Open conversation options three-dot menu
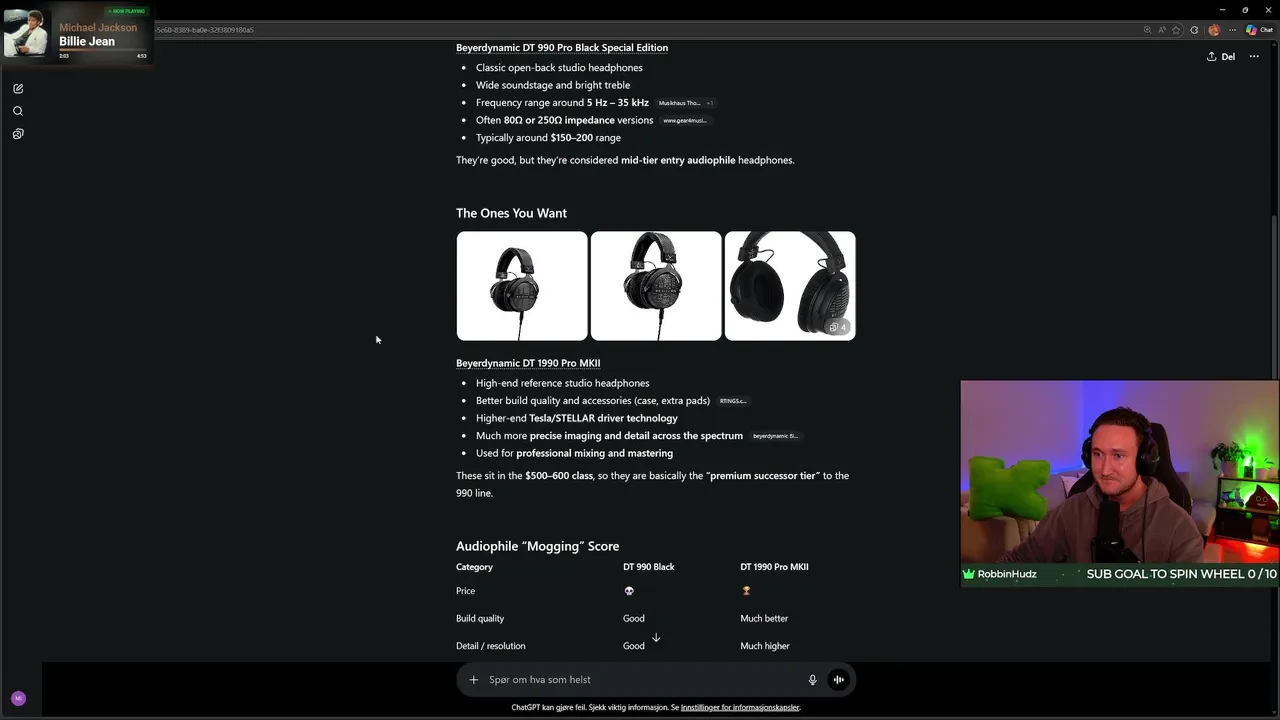 coord(1254,57)
